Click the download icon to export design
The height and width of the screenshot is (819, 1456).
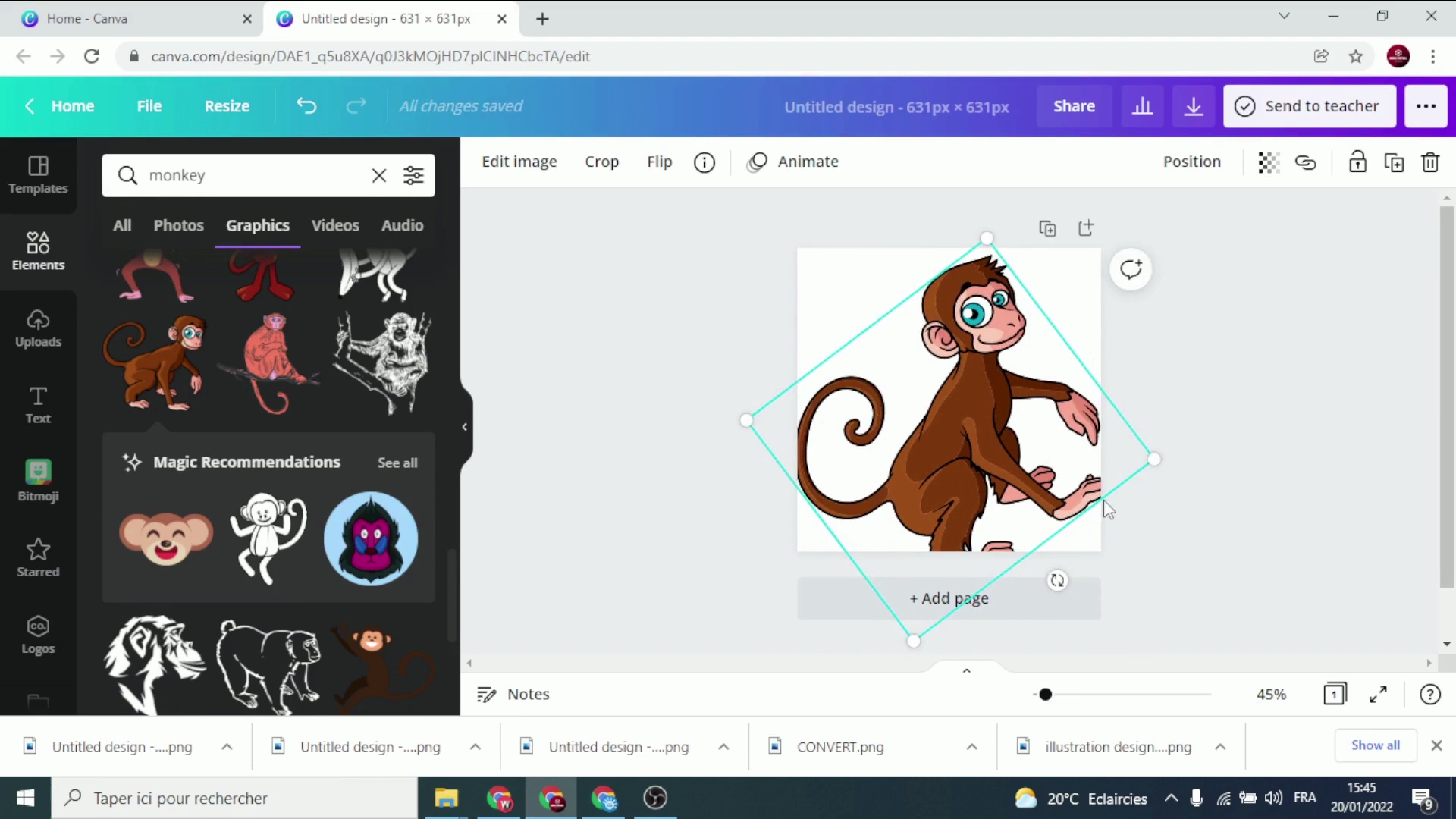pos(1193,106)
